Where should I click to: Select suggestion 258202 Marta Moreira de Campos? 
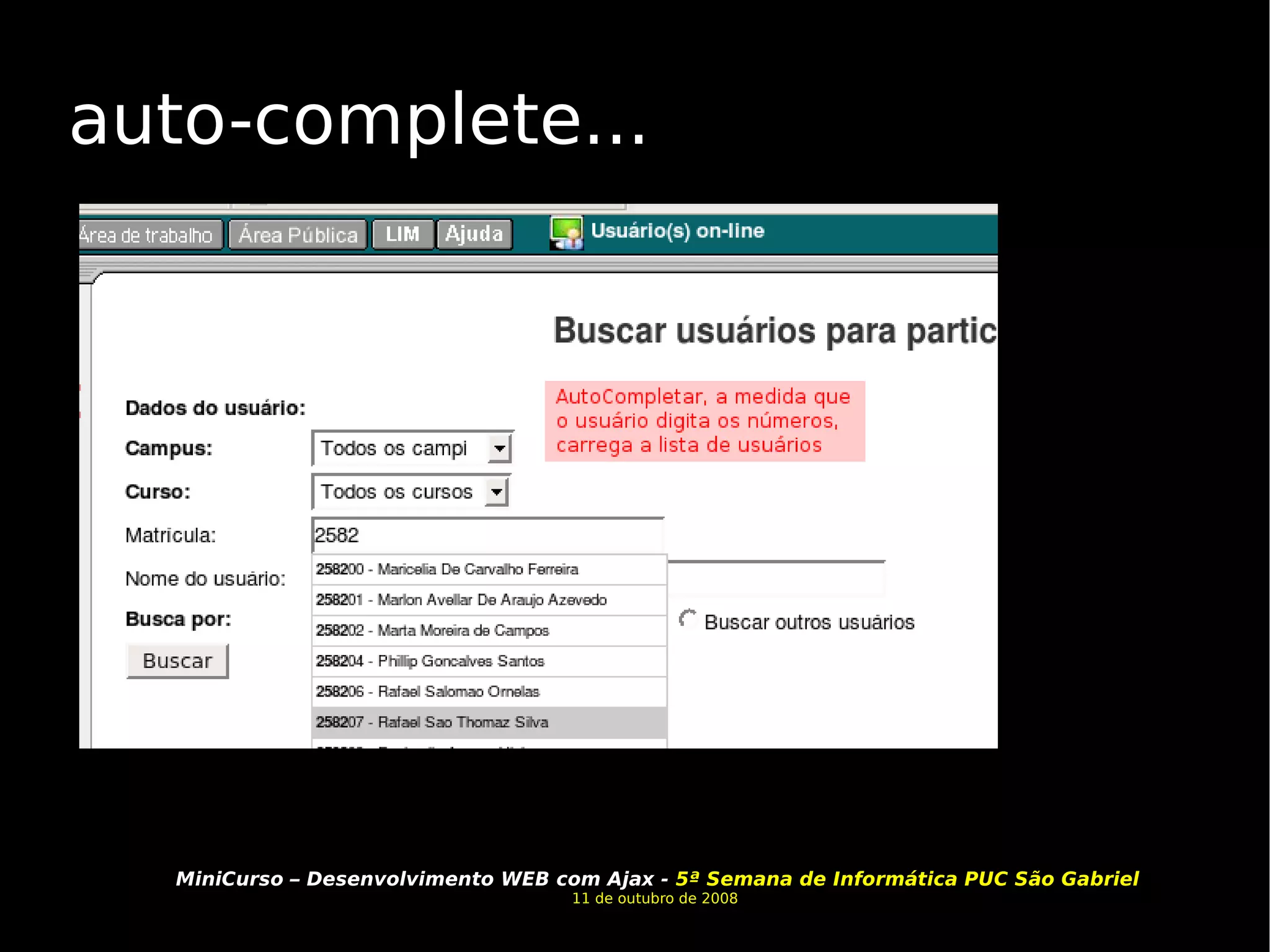click(x=489, y=631)
